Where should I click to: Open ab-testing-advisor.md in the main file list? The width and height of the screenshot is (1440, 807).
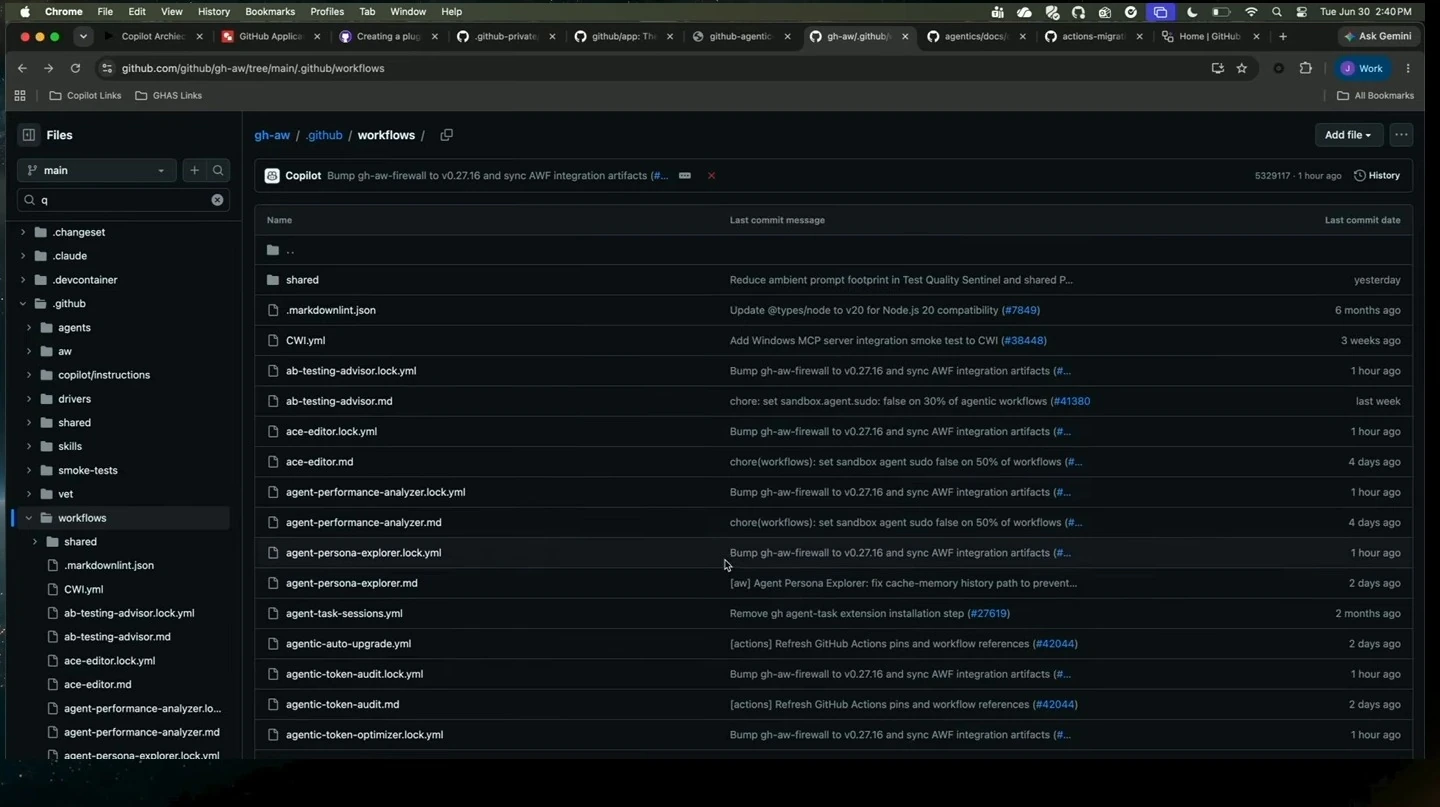339,401
